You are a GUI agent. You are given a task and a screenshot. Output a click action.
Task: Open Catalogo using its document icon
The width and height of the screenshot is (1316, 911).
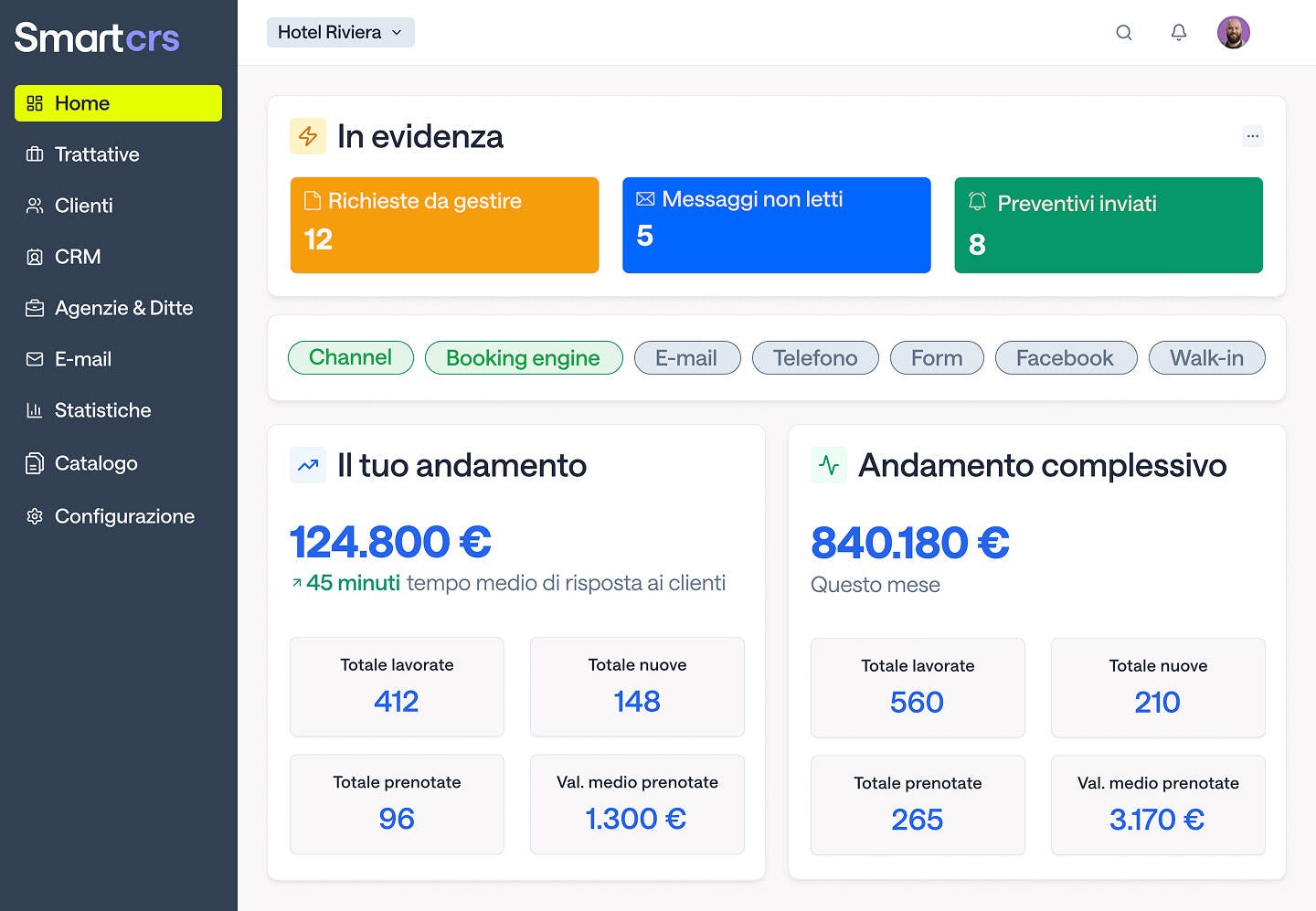pyautogui.click(x=34, y=463)
